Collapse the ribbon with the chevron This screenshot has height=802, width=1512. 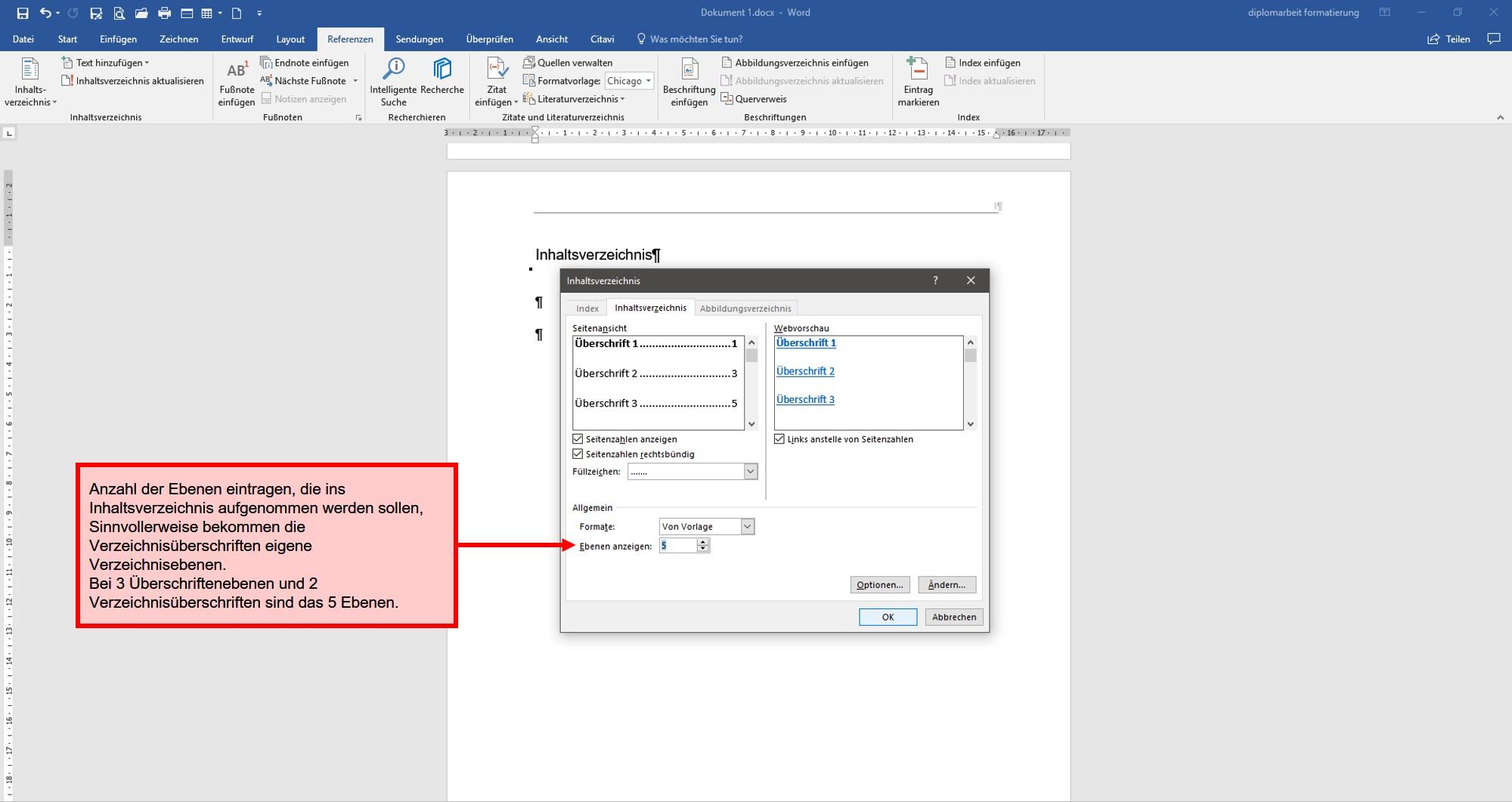click(x=1500, y=117)
